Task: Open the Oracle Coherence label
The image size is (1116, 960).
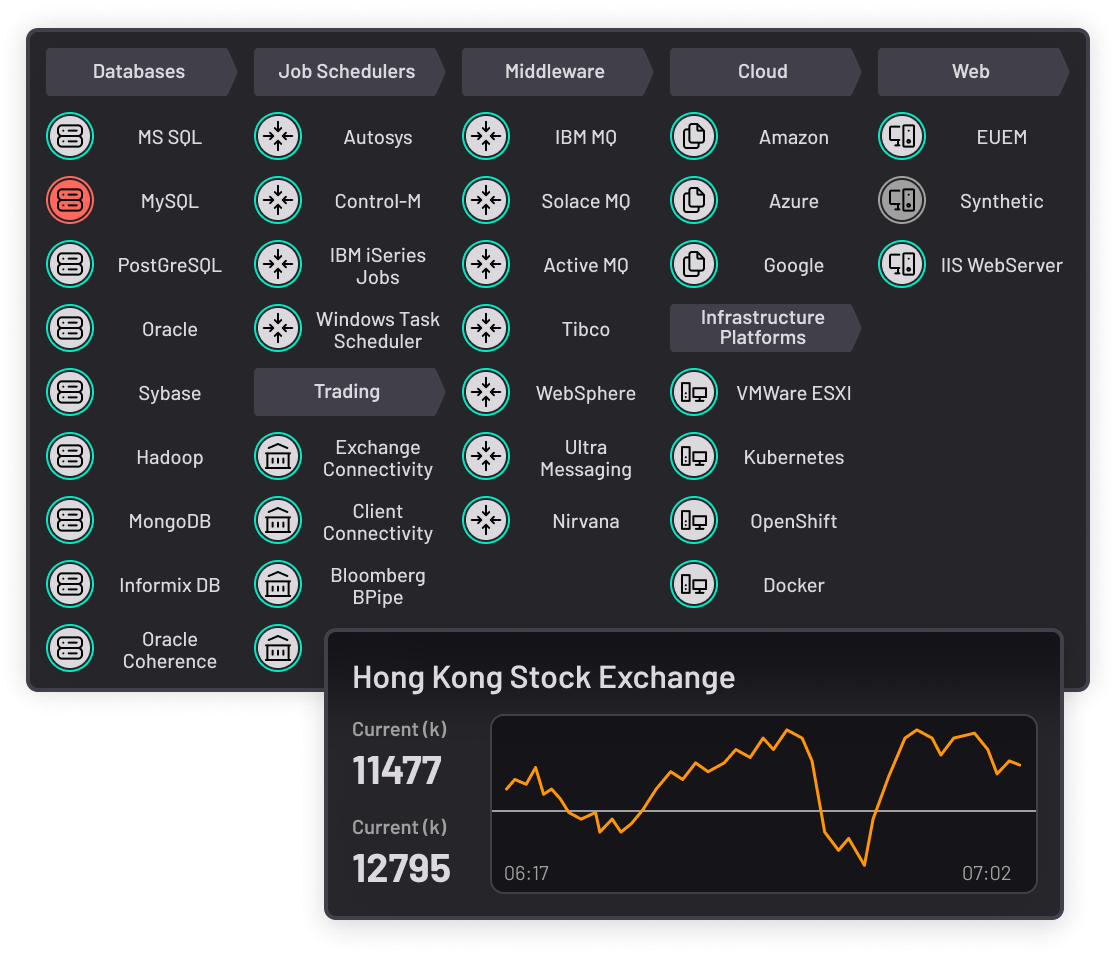Action: click(x=170, y=650)
